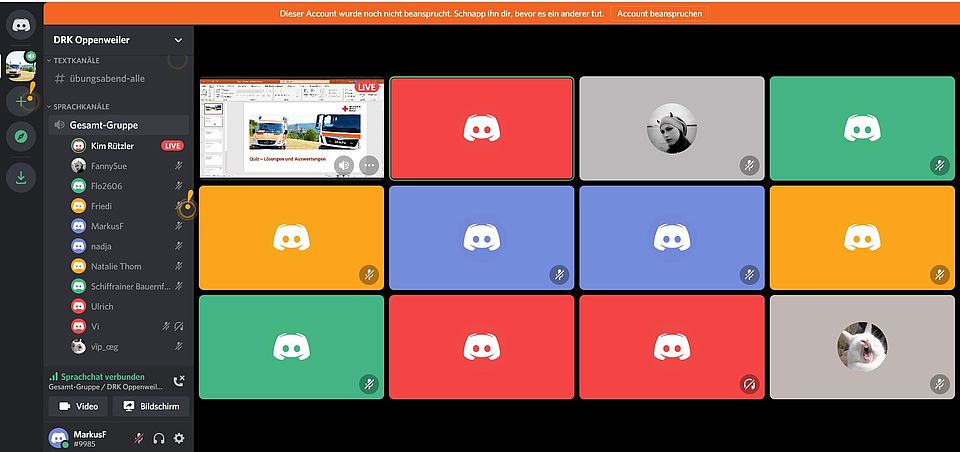
Task: Select Flo2606 in voice member list
Action: (x=107, y=186)
